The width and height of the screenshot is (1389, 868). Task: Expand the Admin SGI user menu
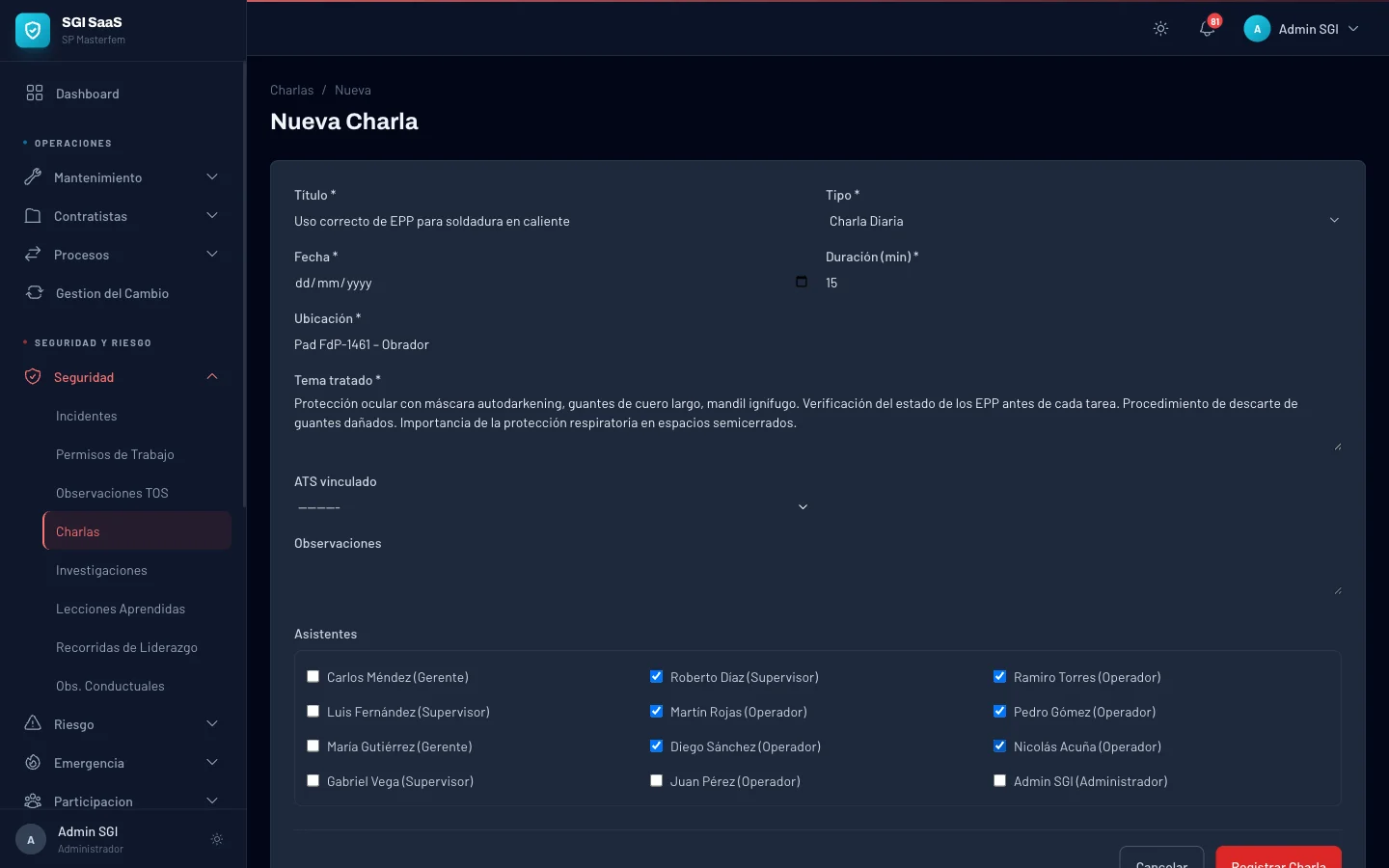point(1302,29)
